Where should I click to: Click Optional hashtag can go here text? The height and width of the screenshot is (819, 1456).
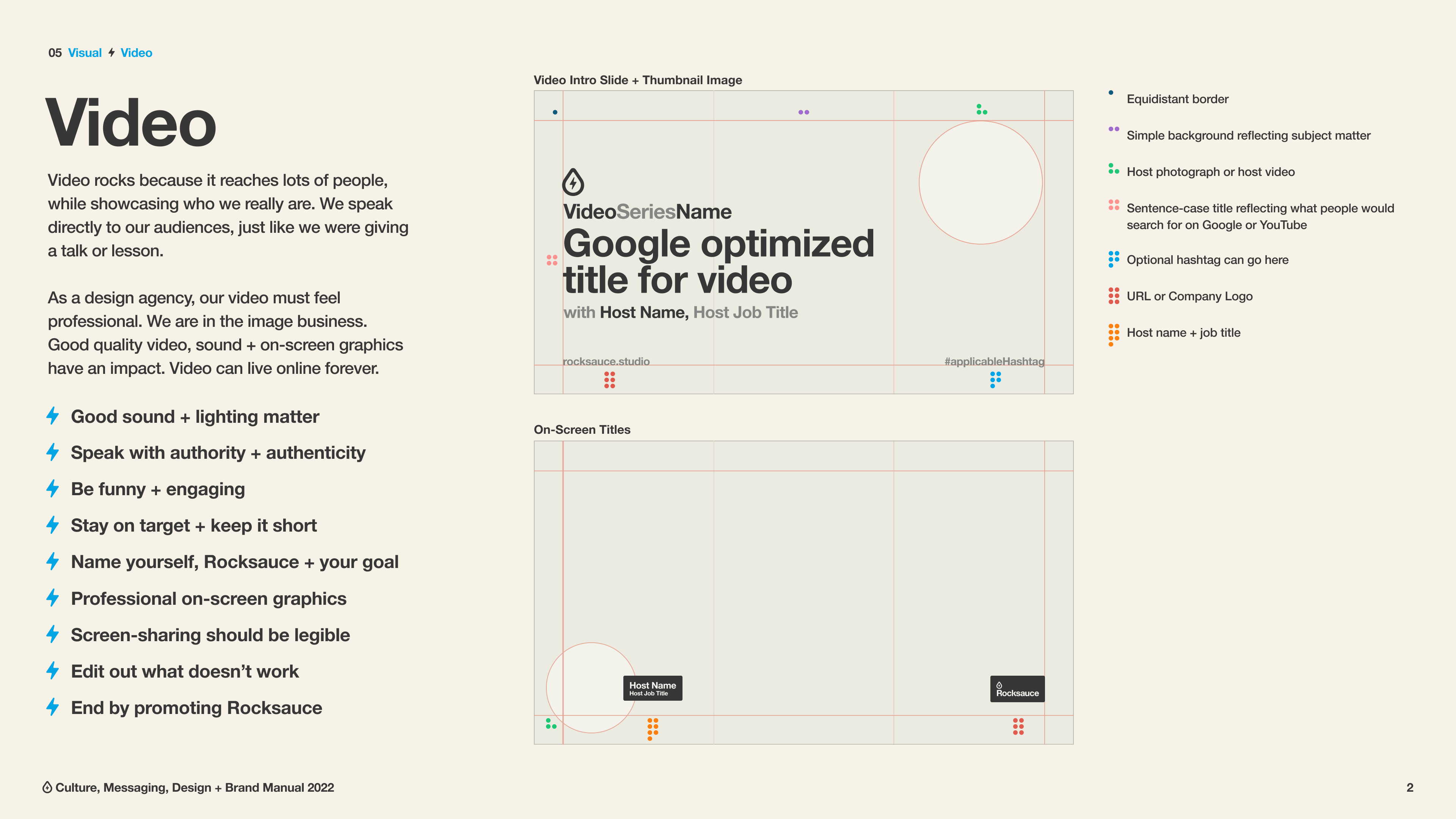pos(1207,260)
